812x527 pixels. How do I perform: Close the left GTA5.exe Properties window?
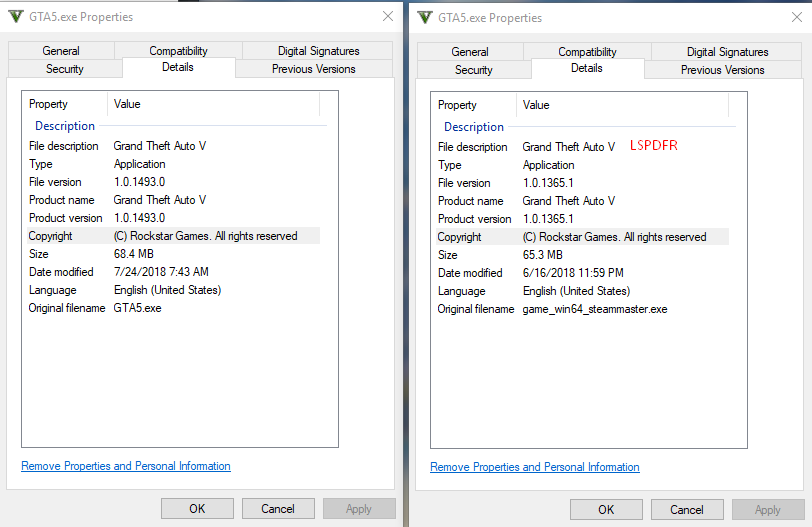click(388, 17)
